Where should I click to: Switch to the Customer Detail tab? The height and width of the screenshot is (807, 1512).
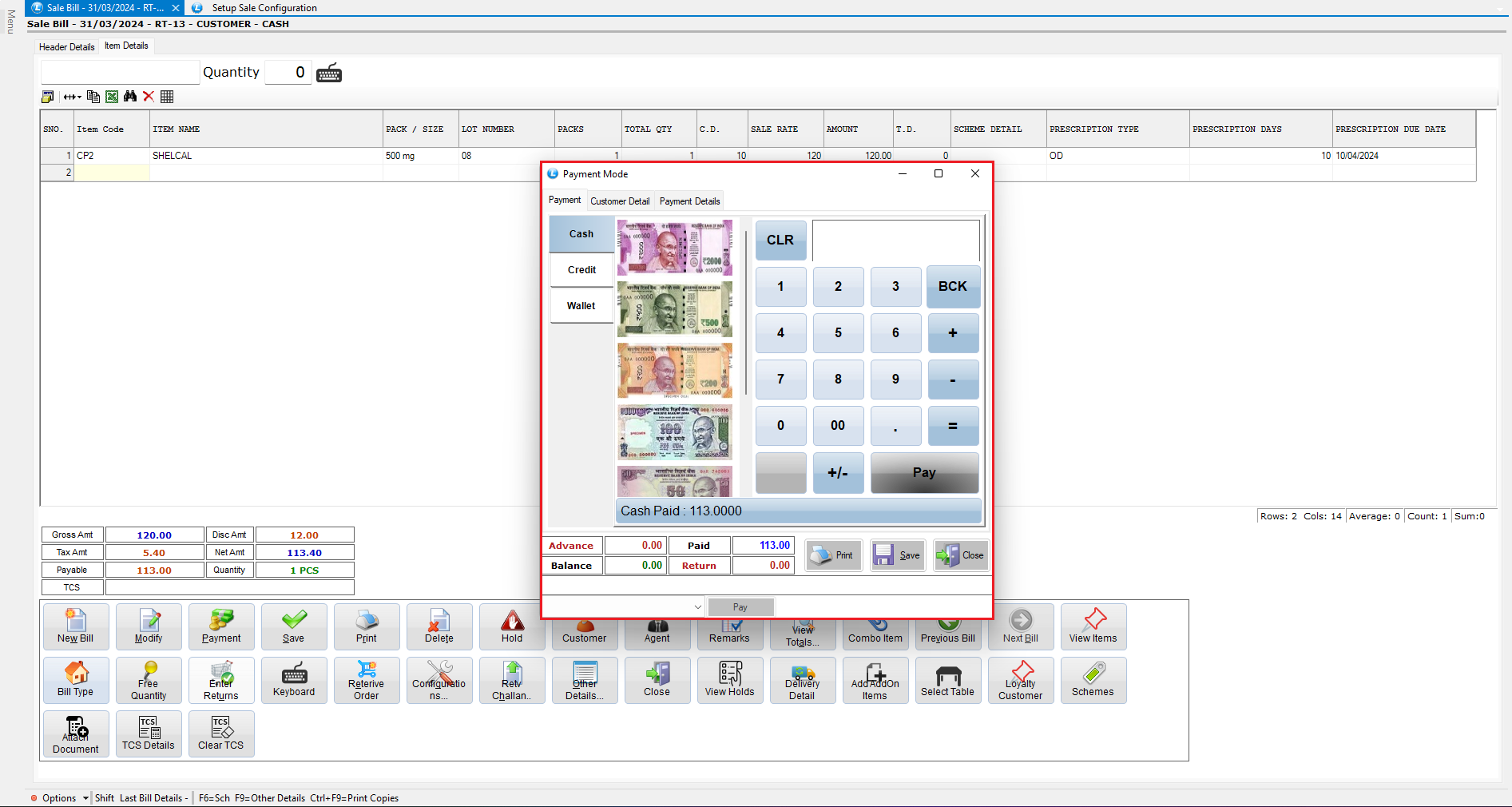coord(620,201)
